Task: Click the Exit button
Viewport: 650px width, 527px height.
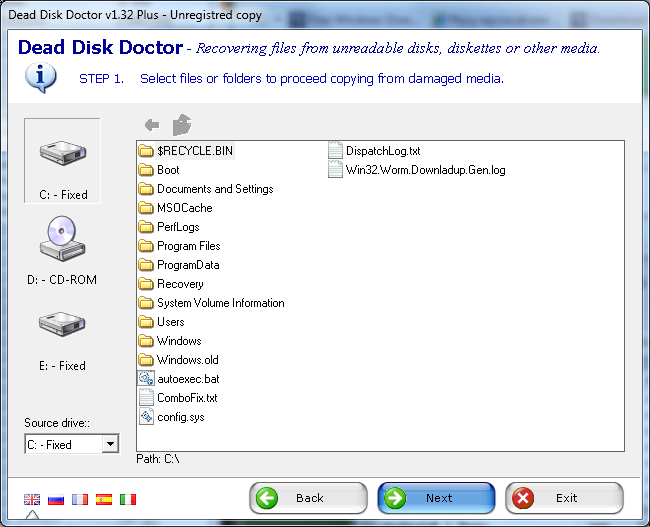Action: [564, 498]
